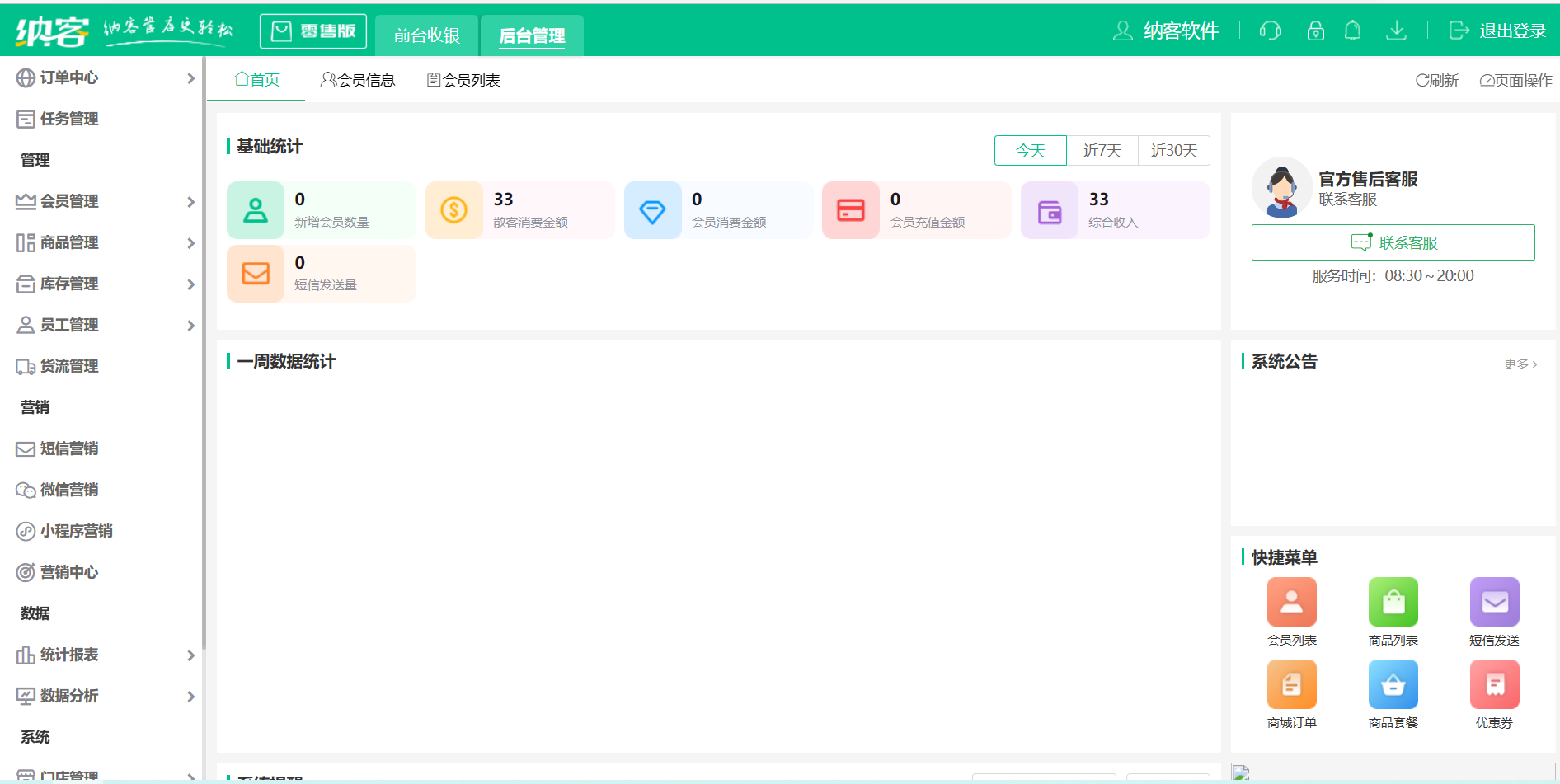
Task: Expand the 统计报表 sidebar menu
Action: point(71,655)
